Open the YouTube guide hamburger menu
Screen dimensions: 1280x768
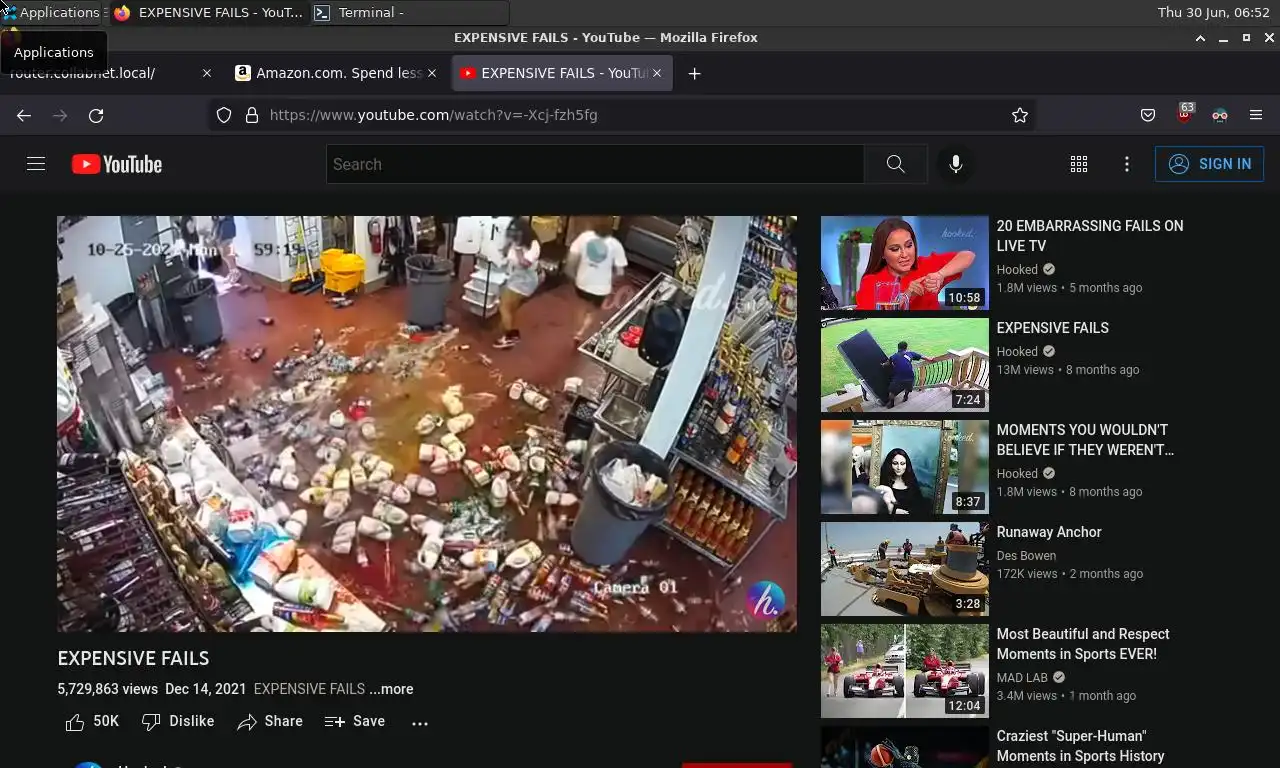[36, 164]
